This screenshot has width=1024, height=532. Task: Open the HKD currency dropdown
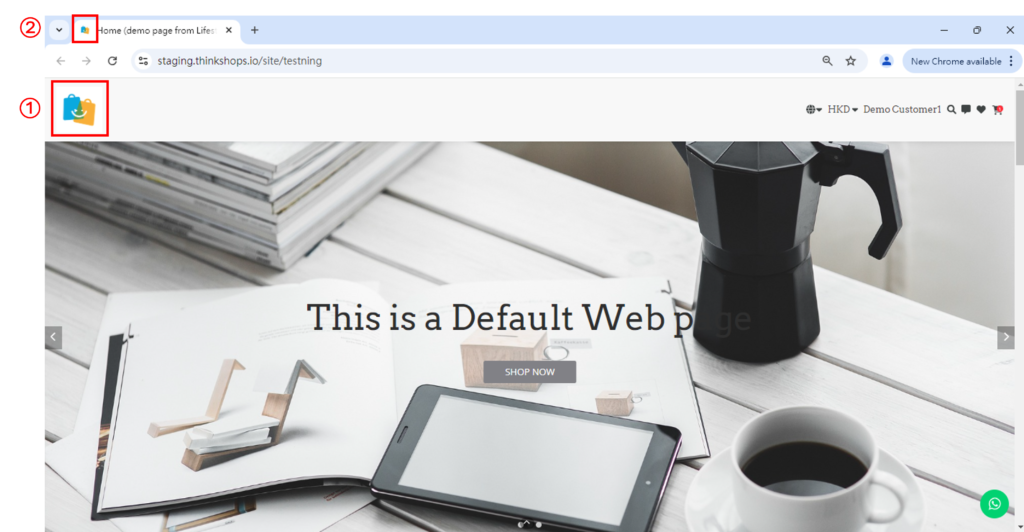(x=842, y=110)
